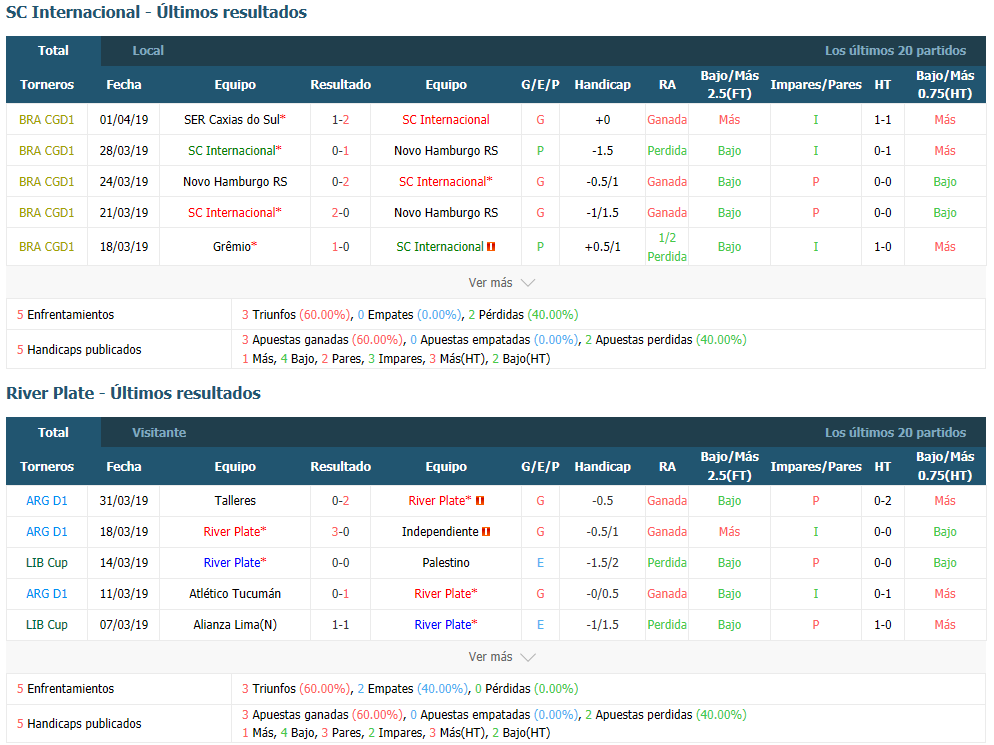994x745 pixels.
Task: Open Atlético Tucumán team link
Action: click(235, 594)
